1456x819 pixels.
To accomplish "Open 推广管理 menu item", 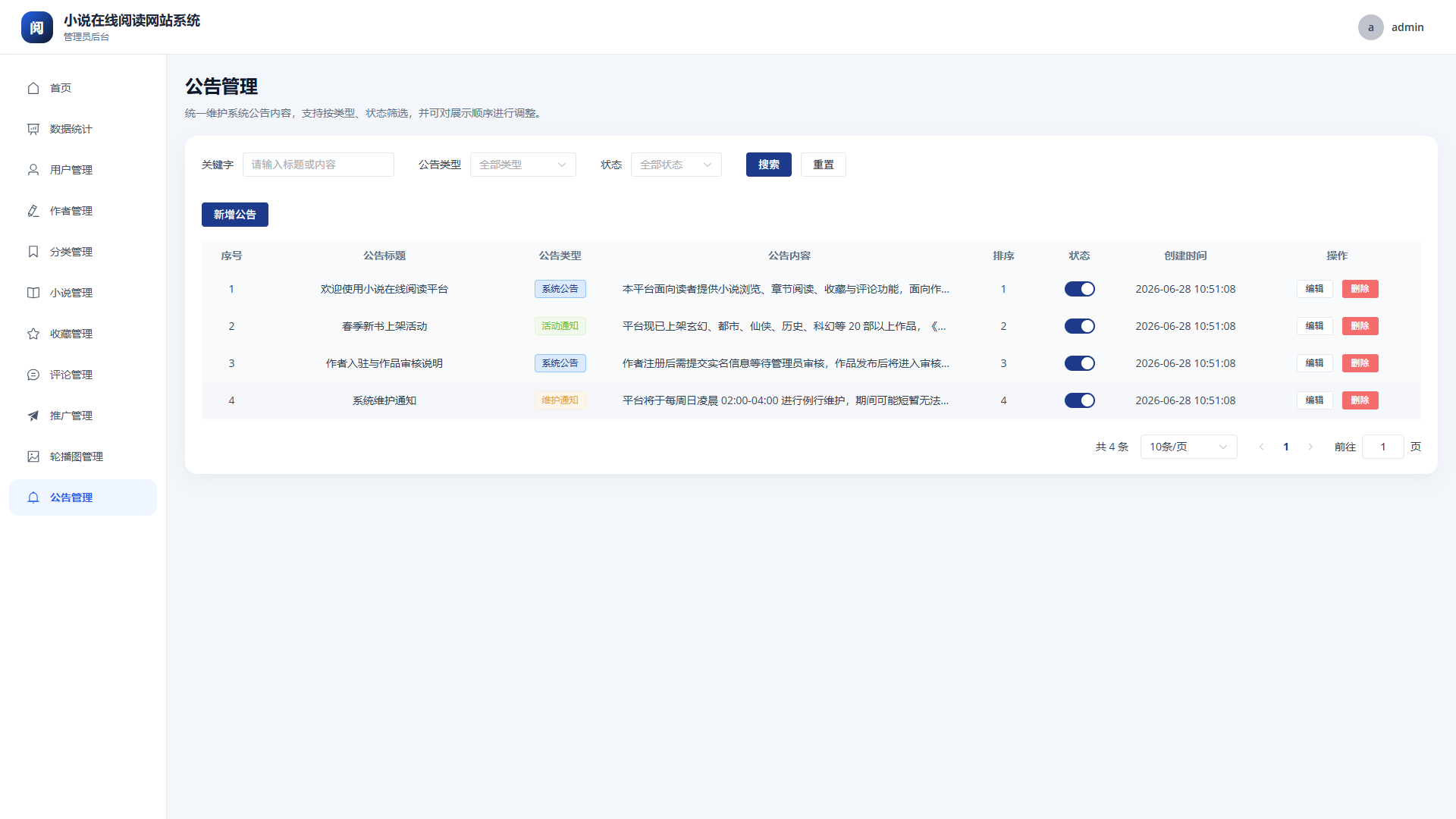I will tap(83, 416).
